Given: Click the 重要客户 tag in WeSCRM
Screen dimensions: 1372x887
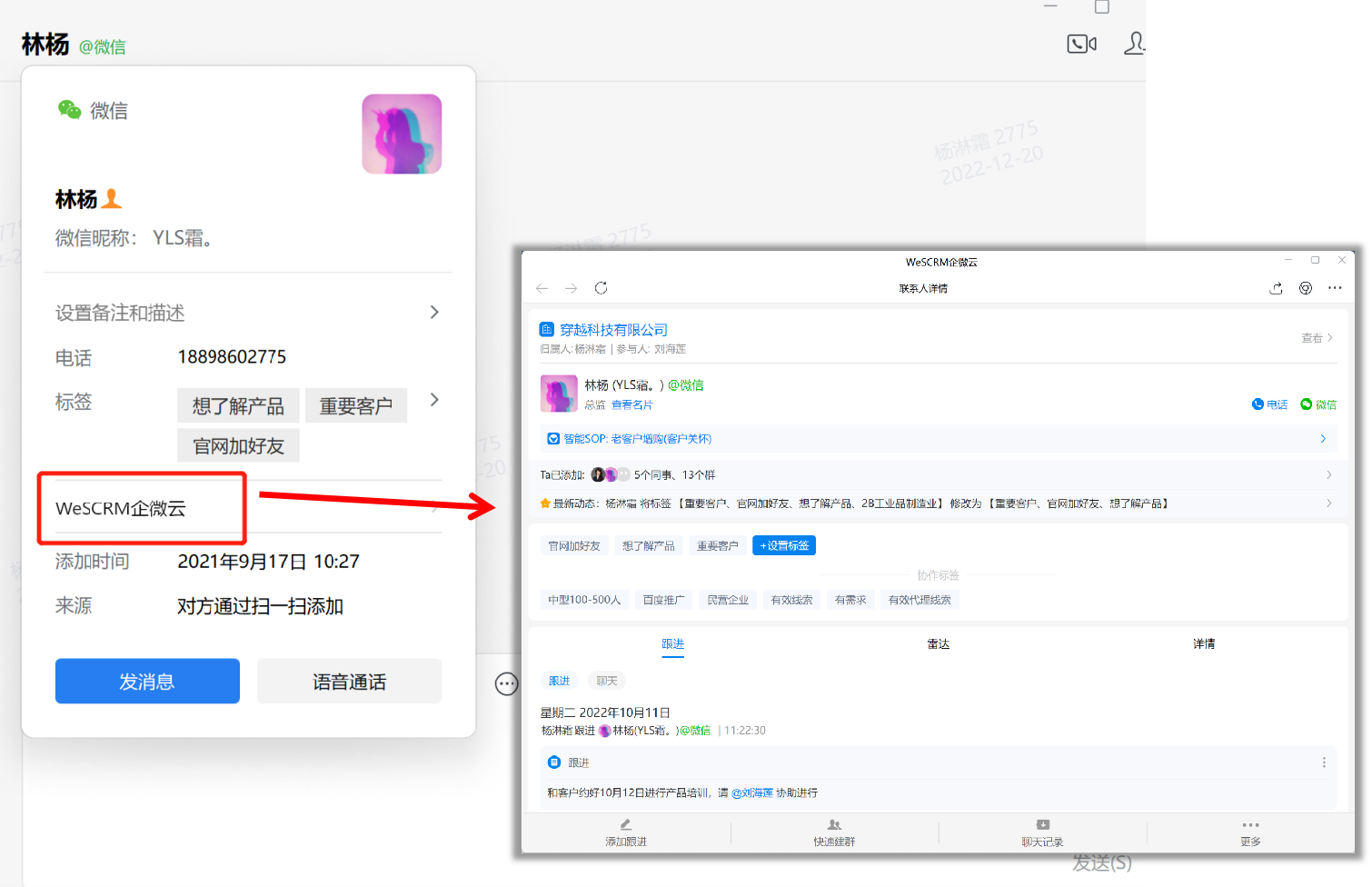Looking at the screenshot, I should [x=718, y=545].
